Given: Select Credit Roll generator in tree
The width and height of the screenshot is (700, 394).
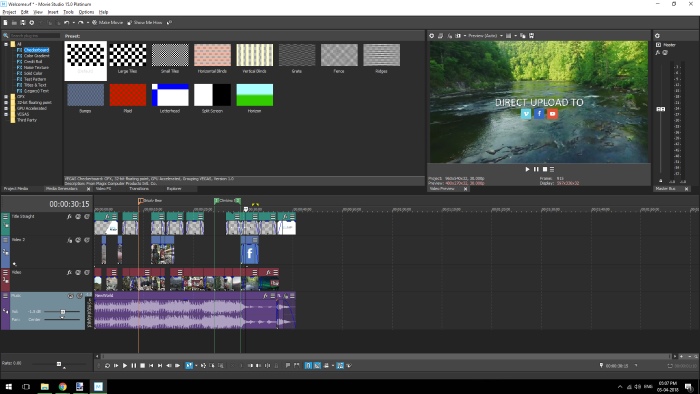Looking at the screenshot, I should click(33, 62).
